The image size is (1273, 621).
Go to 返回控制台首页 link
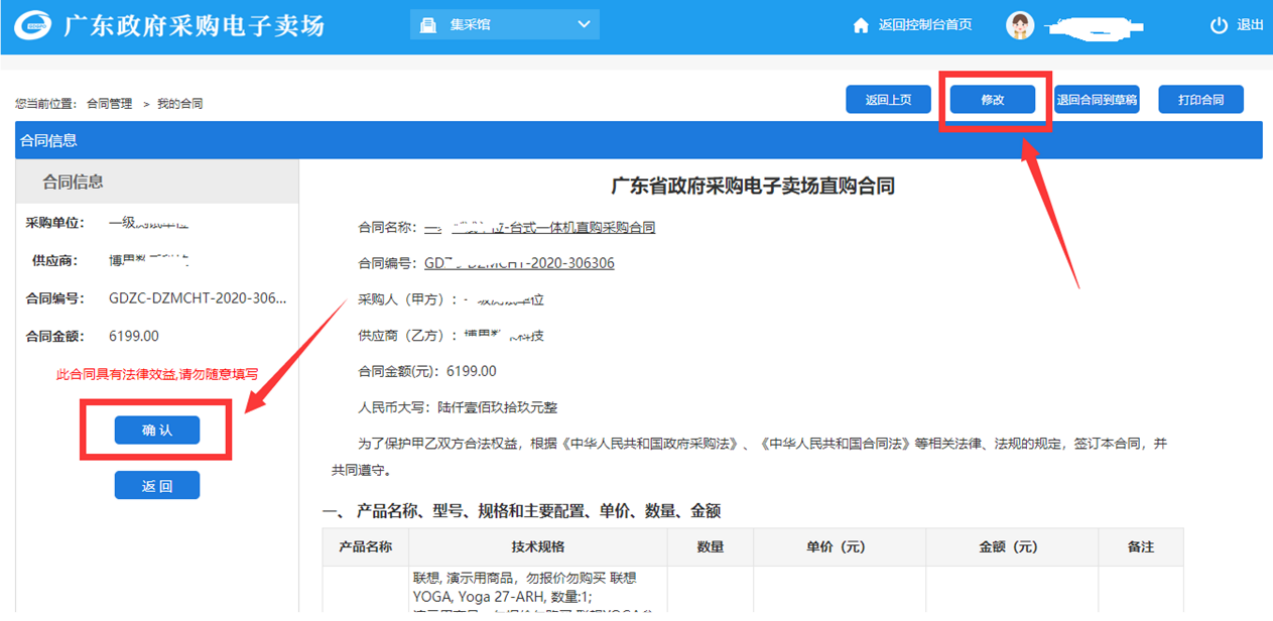pos(924,25)
